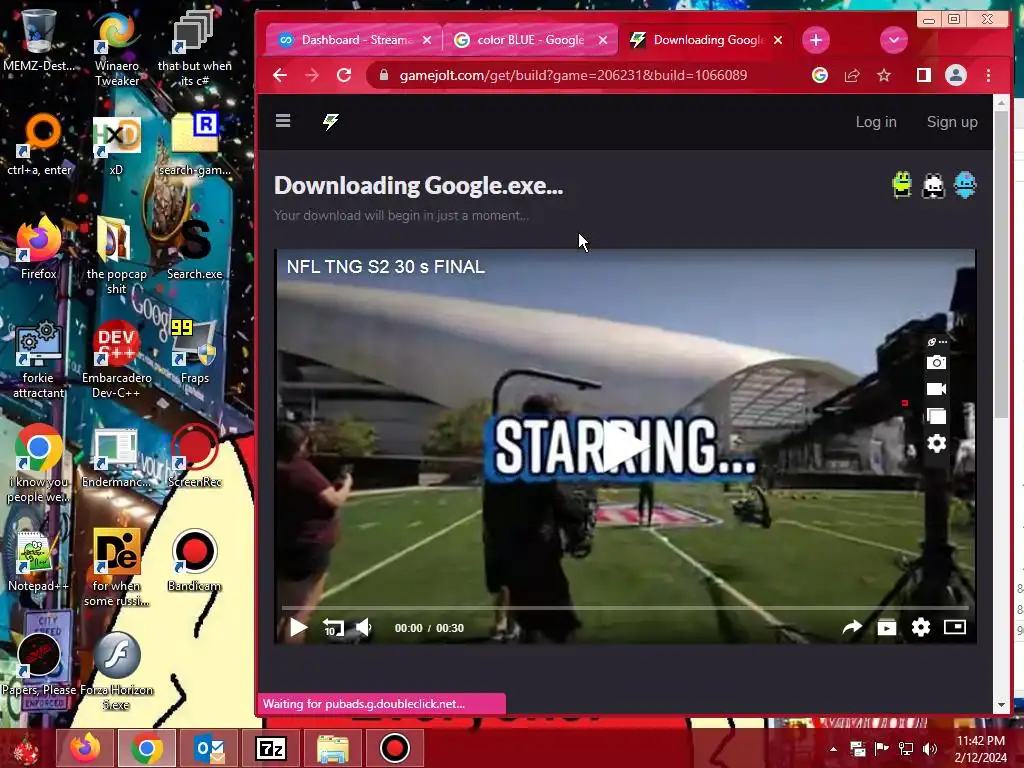Launch Notepad++ from the desktop
The width and height of the screenshot is (1024, 768).
pos(39,560)
